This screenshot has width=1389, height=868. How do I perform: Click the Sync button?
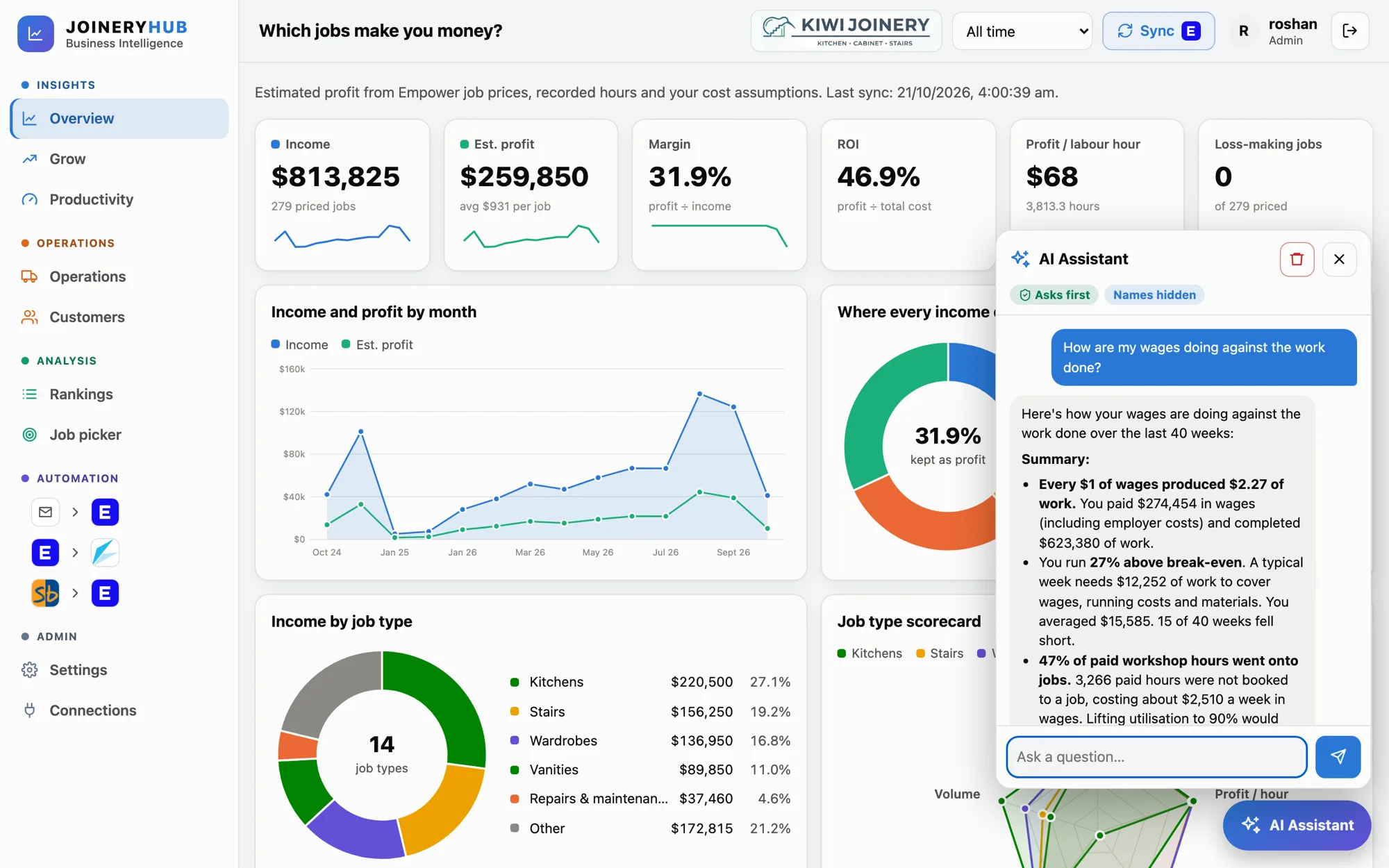pos(1158,31)
